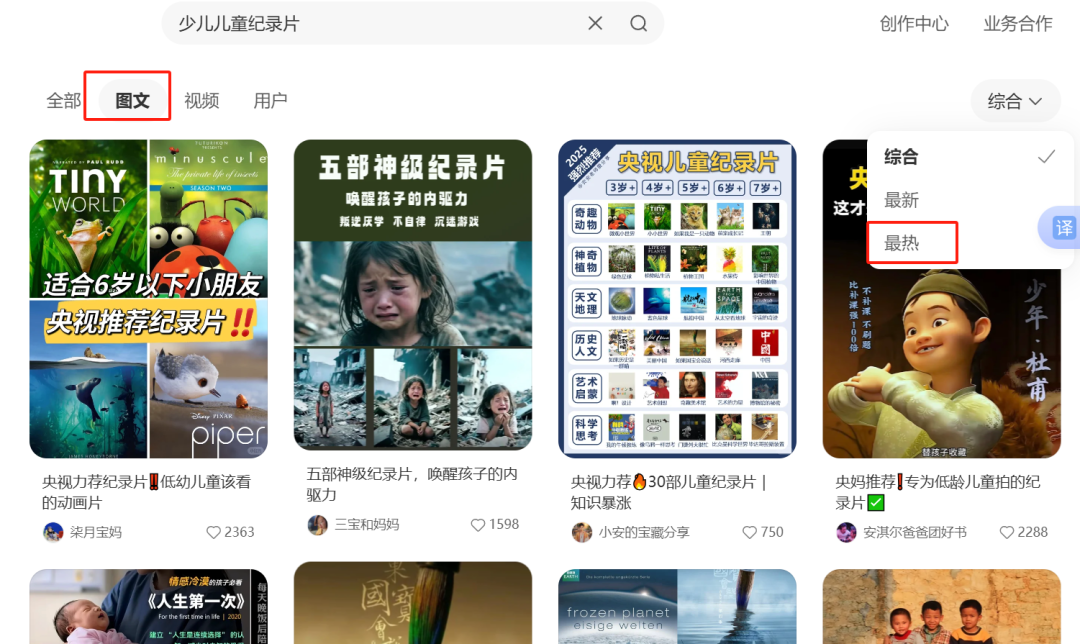
Task: Open the floating translate 译 icon
Action: tap(1063, 228)
